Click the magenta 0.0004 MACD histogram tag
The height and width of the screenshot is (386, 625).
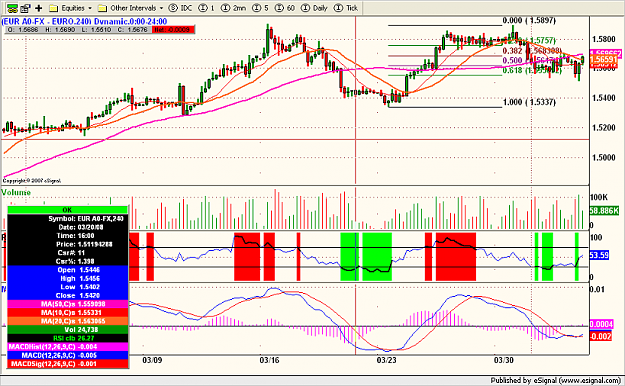click(x=601, y=324)
